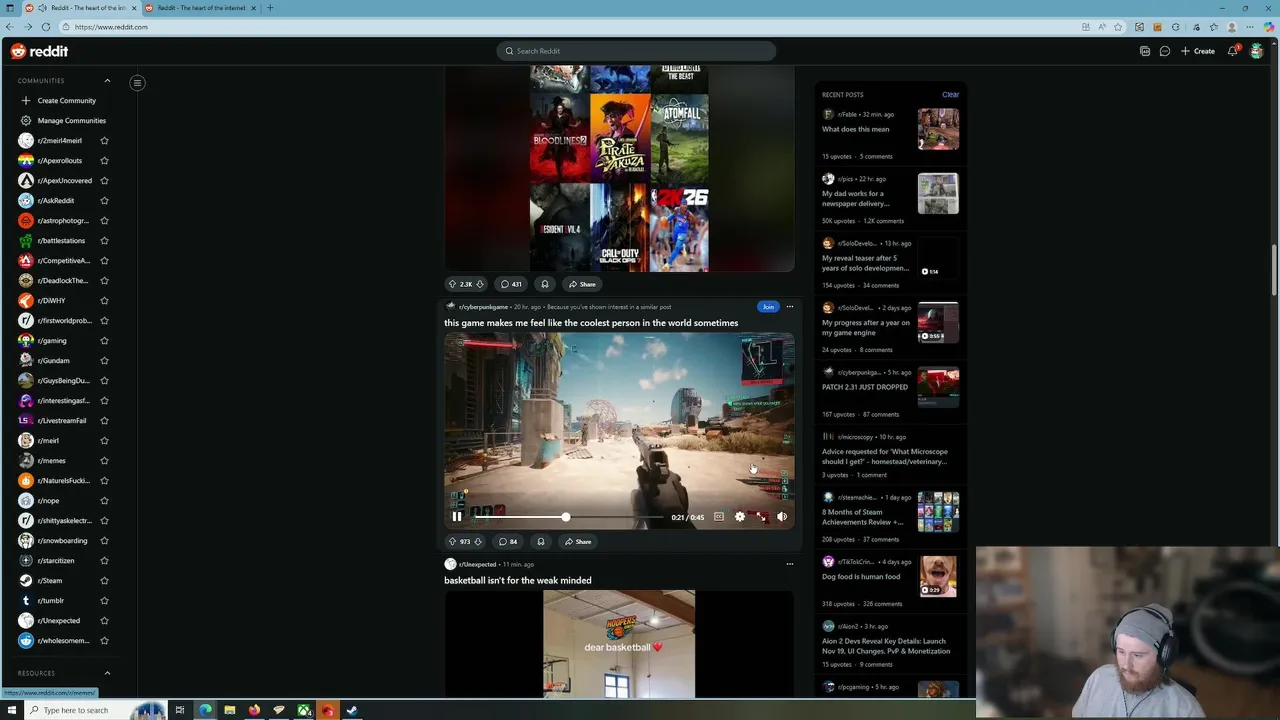Toggle the star beside r/nope

[104, 501]
